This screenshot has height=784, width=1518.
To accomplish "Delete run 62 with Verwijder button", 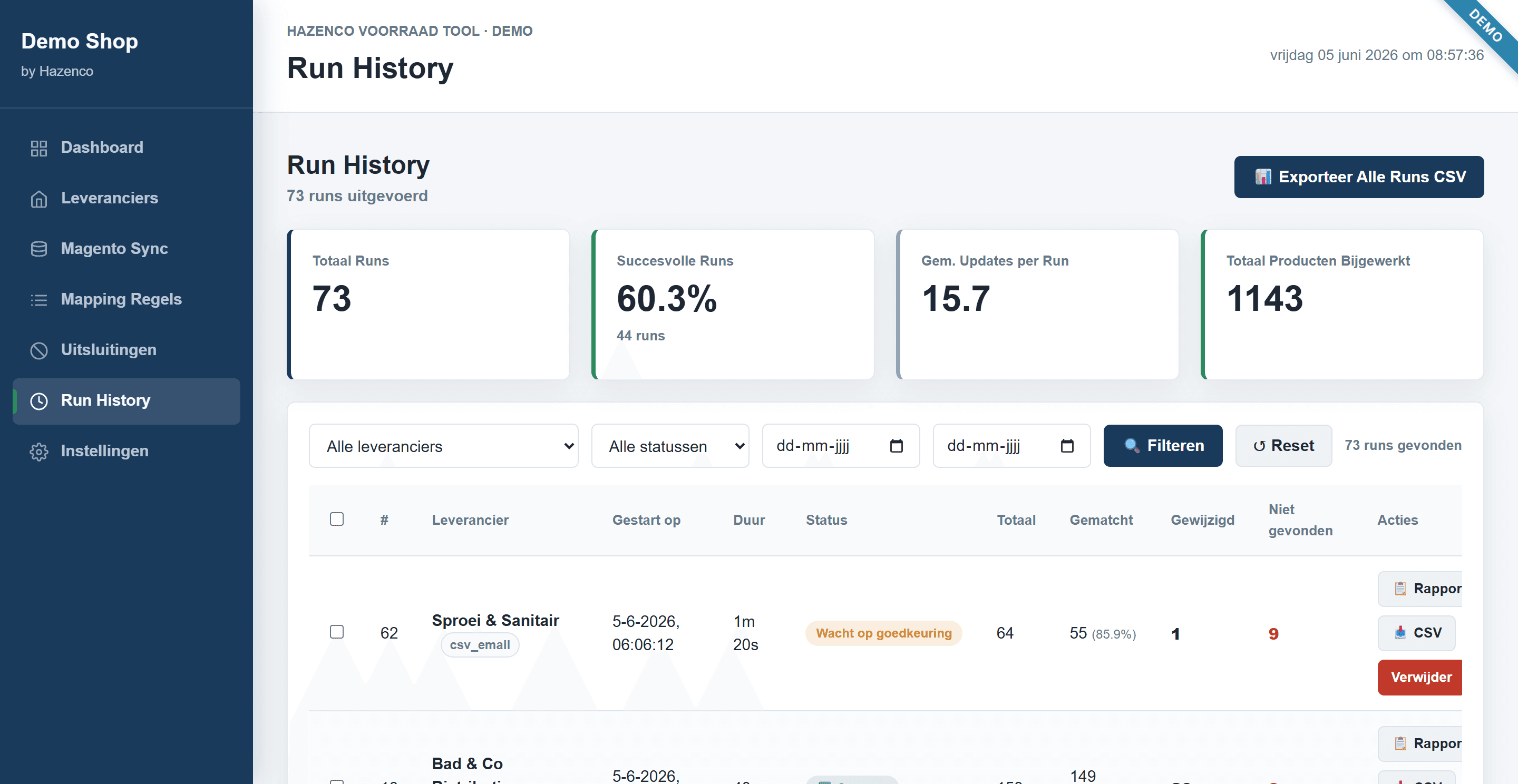I will 1420,678.
